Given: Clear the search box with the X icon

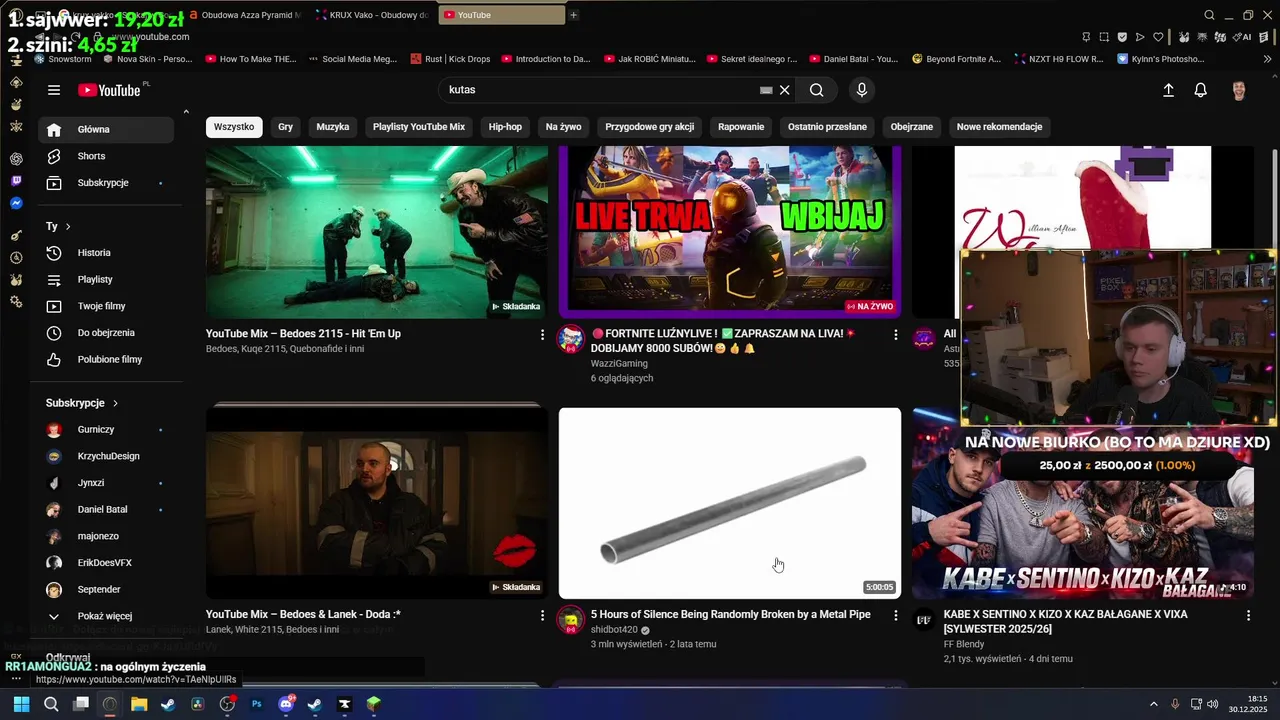Looking at the screenshot, I should point(785,90).
